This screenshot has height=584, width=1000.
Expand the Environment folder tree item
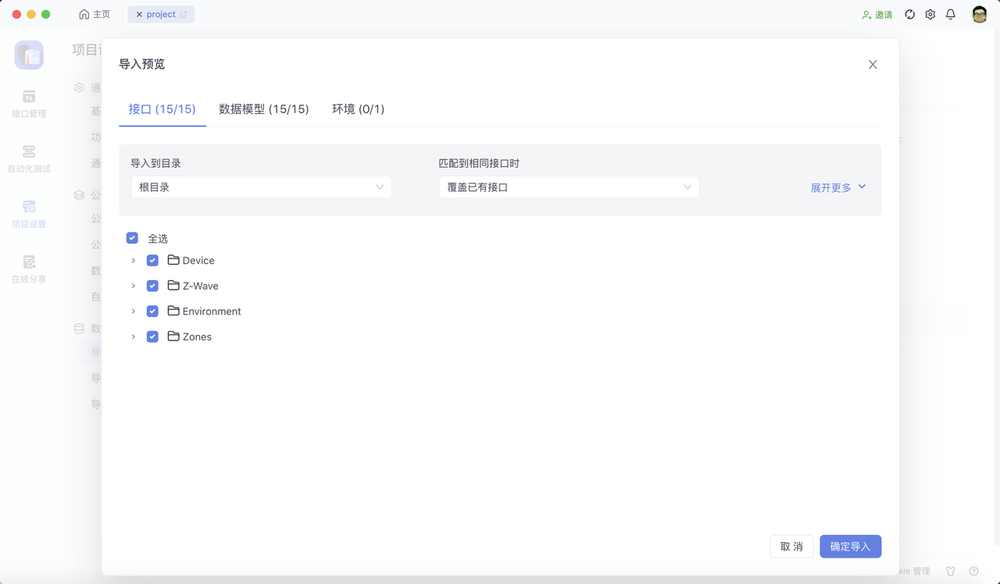coord(133,311)
